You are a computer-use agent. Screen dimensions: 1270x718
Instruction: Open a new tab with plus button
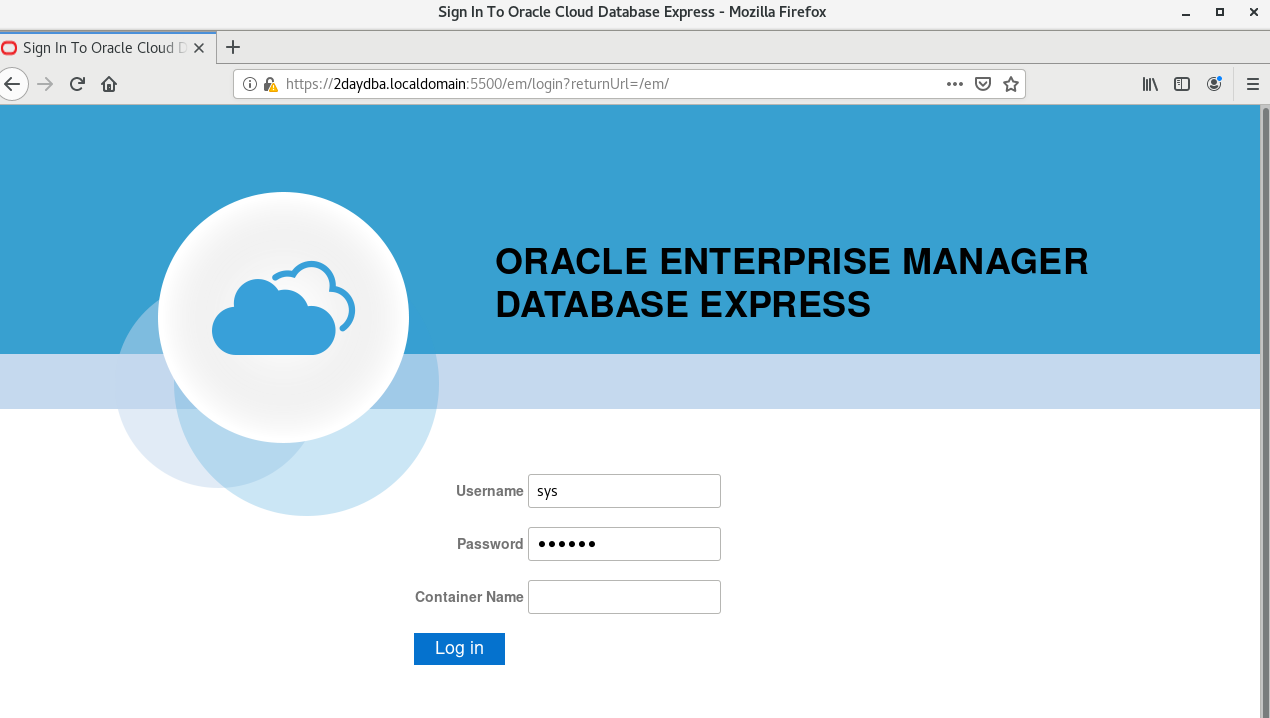pyautogui.click(x=233, y=47)
